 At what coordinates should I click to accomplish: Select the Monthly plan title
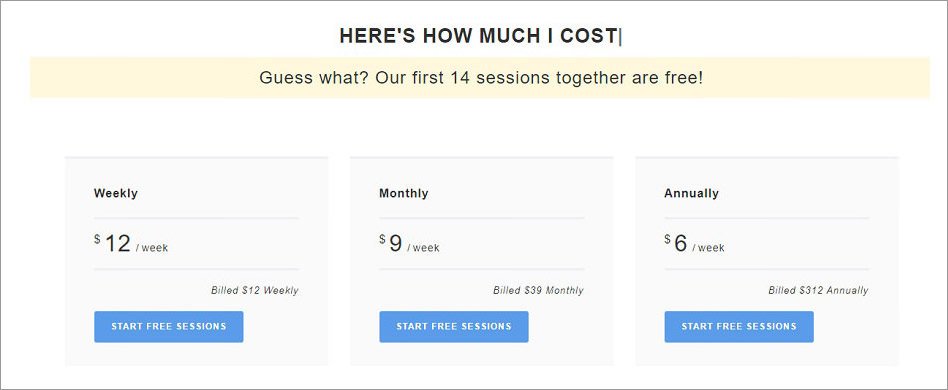(403, 193)
